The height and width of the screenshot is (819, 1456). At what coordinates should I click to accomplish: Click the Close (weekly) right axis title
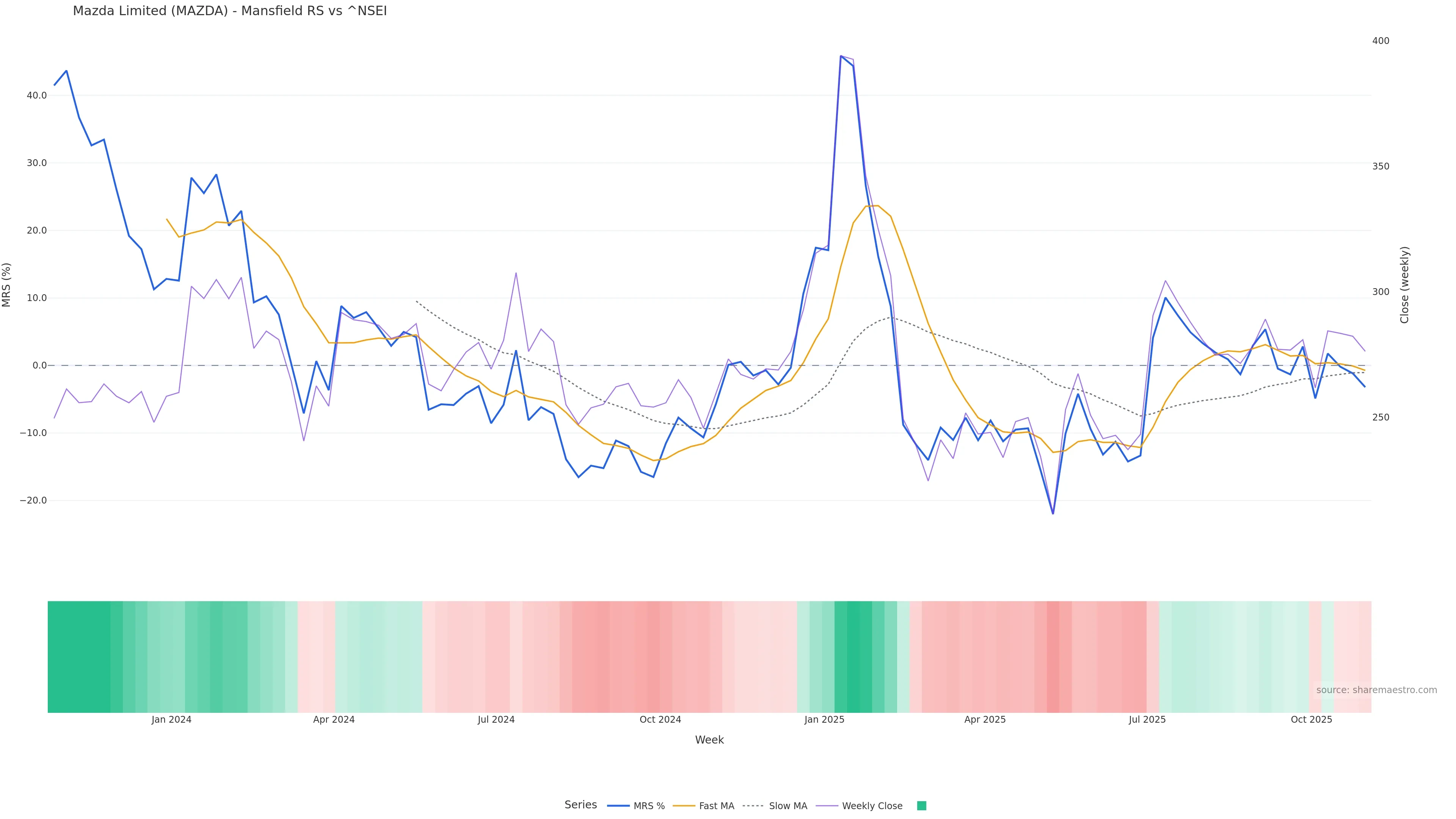(x=1404, y=284)
